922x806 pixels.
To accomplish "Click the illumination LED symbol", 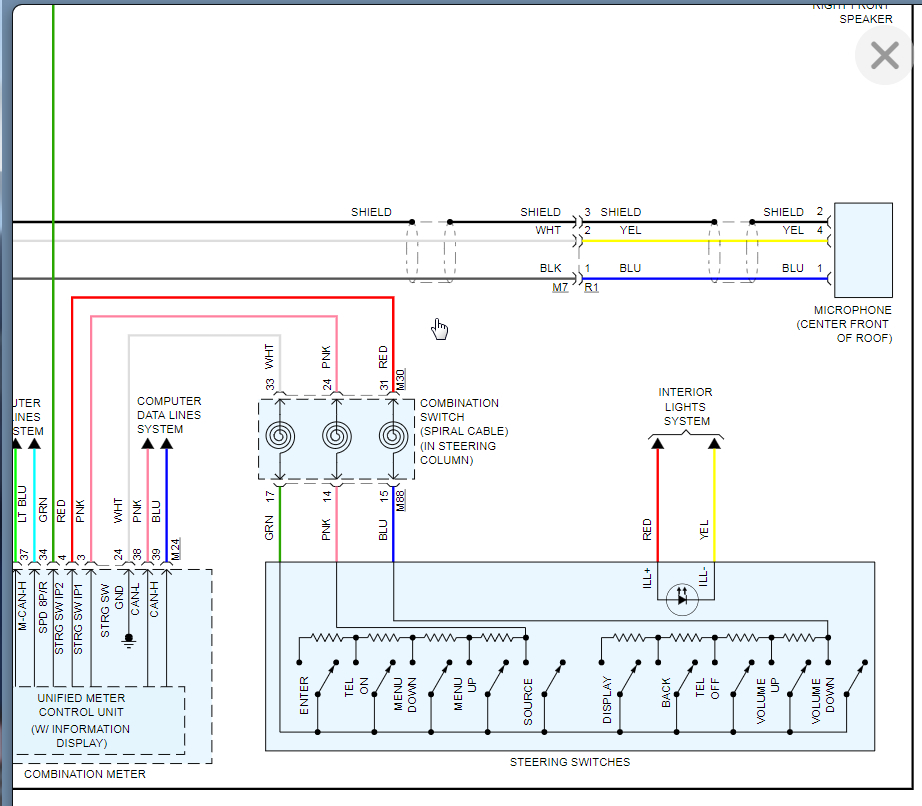I will tap(685, 596).
